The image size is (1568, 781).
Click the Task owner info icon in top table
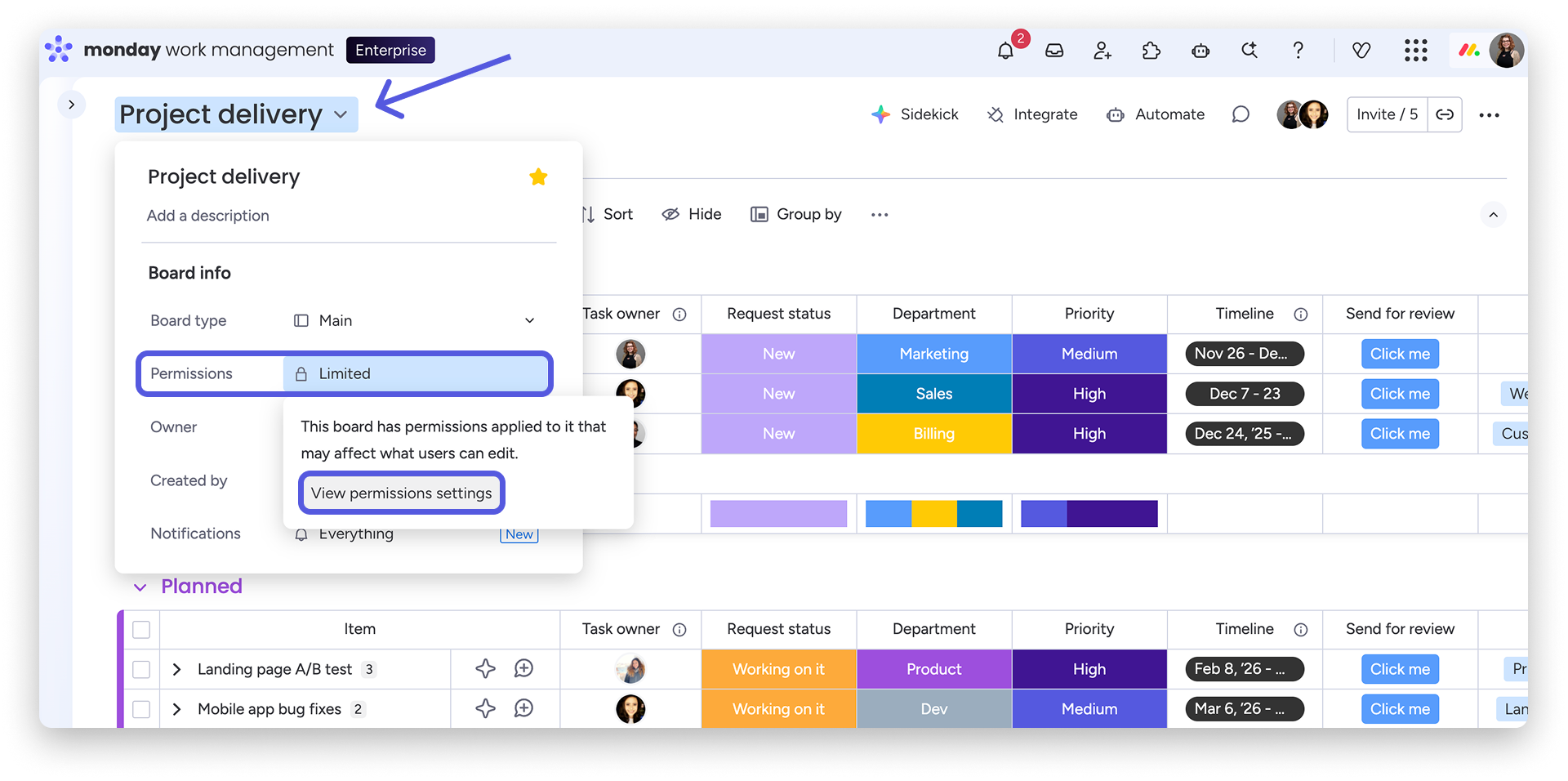click(x=679, y=315)
